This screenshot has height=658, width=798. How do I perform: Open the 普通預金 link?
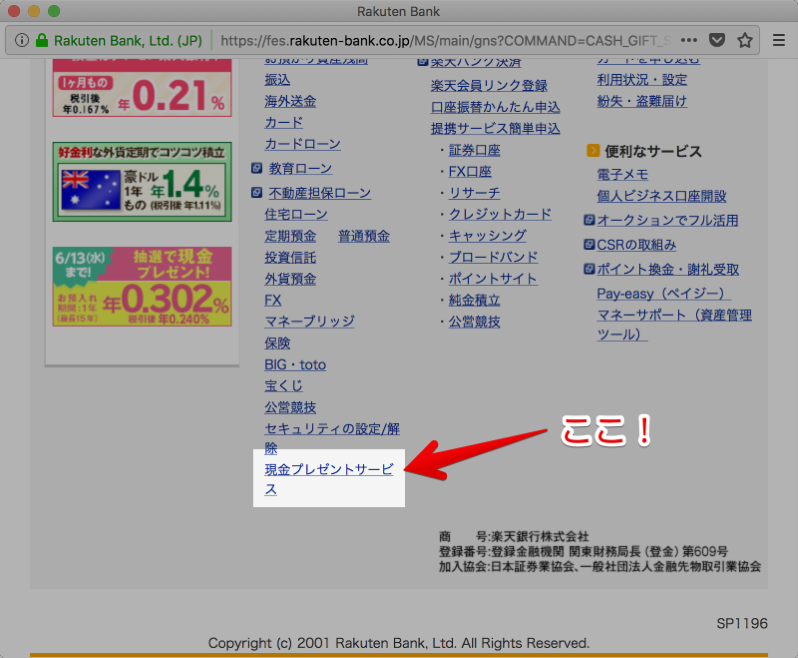tap(364, 236)
